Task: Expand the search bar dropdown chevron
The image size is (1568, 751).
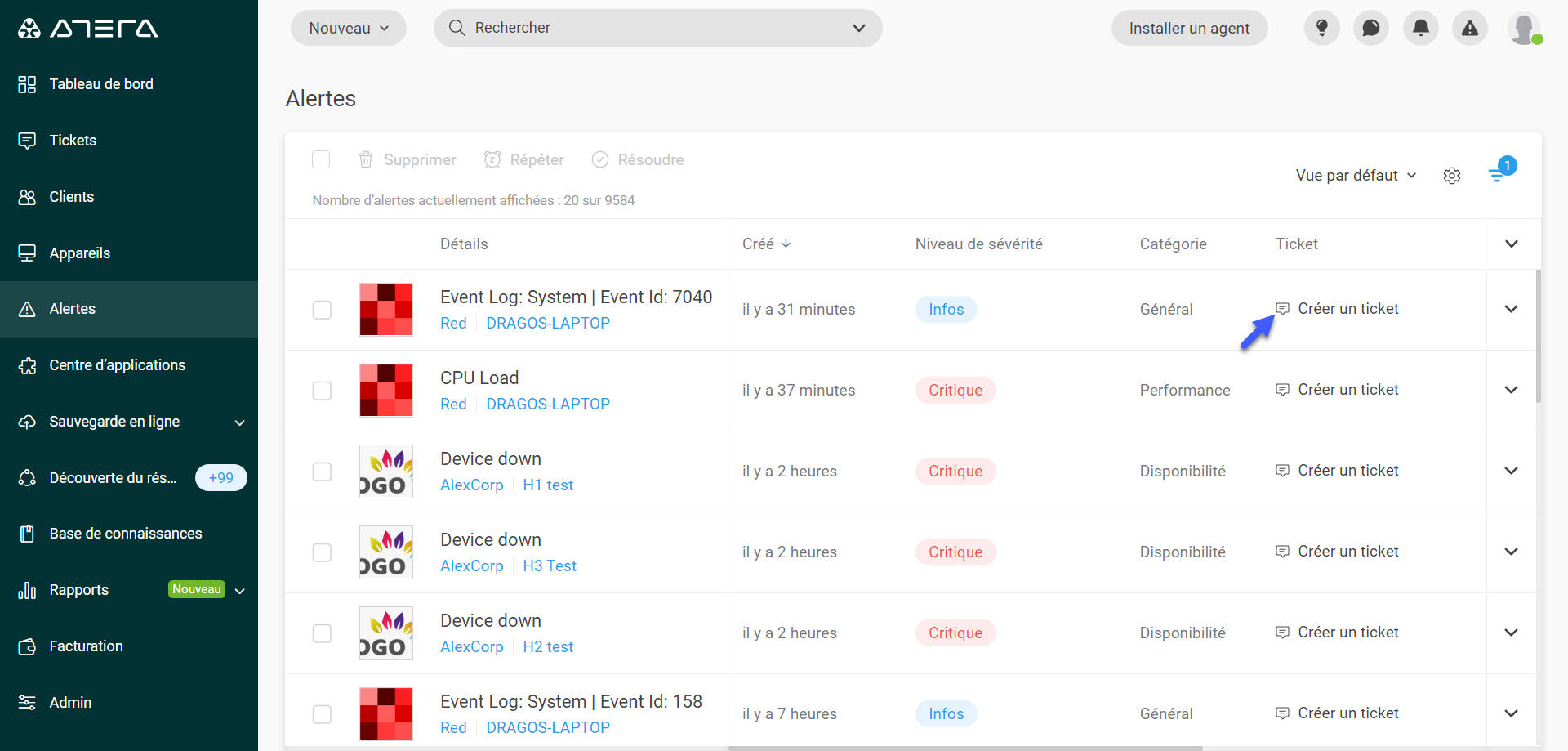Action: click(858, 28)
